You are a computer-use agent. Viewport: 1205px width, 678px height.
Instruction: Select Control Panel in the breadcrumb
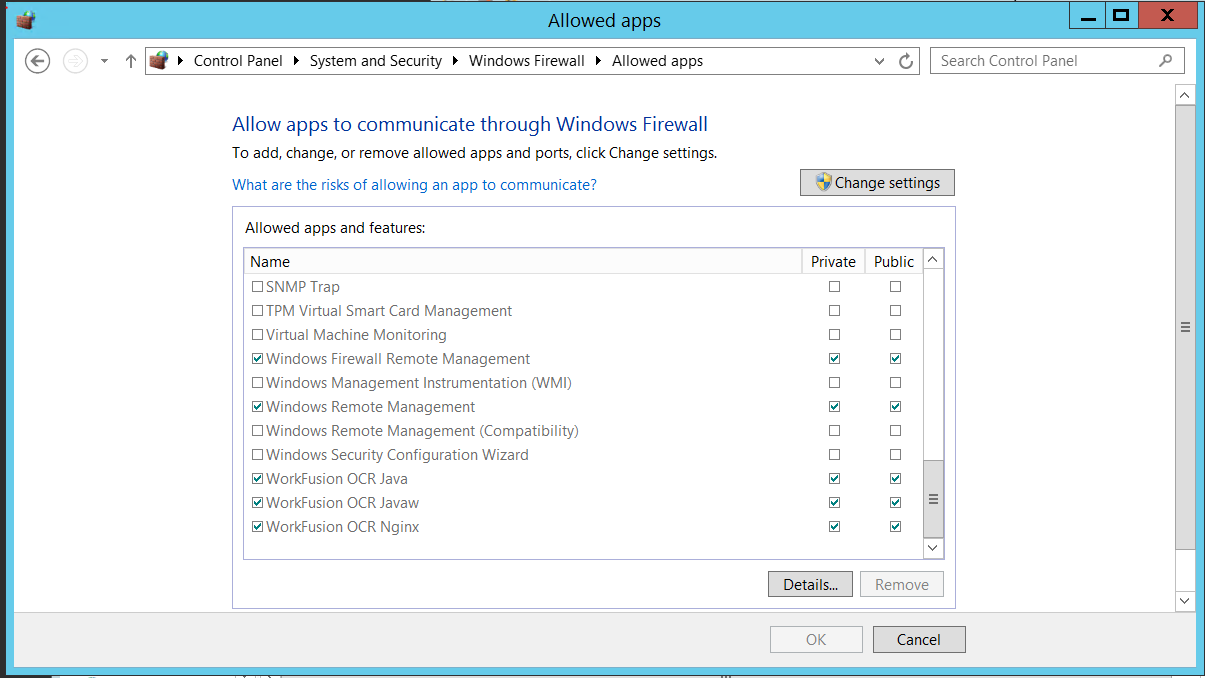pyautogui.click(x=238, y=61)
